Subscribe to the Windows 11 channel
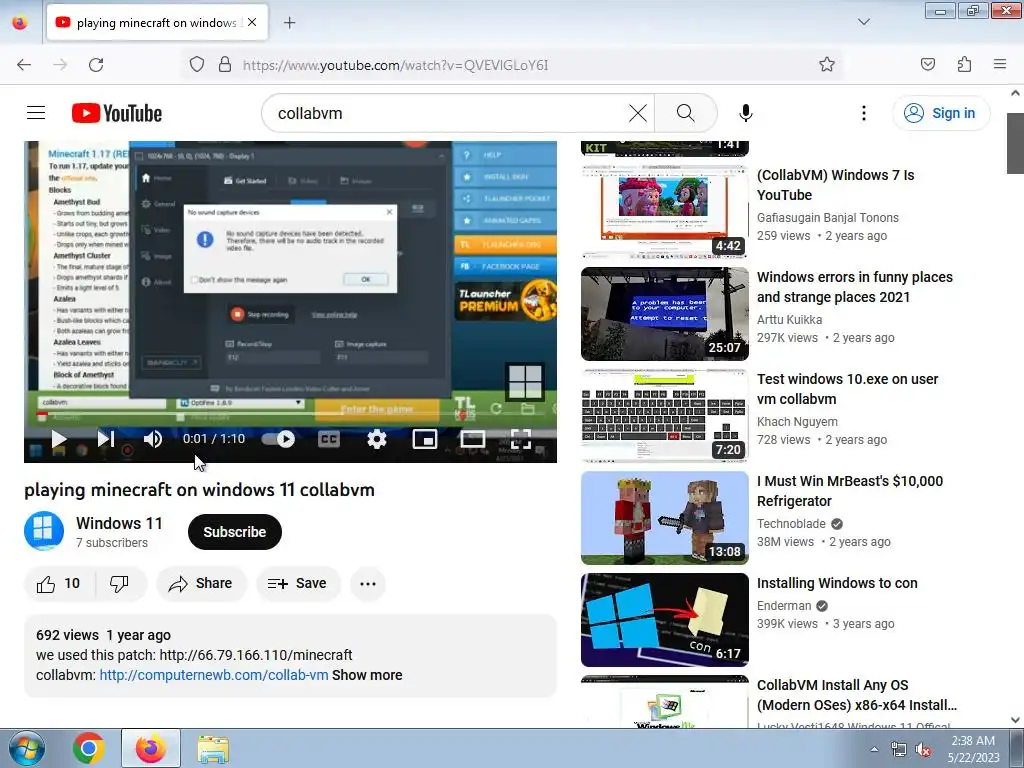The height and width of the screenshot is (768, 1024). (x=234, y=532)
